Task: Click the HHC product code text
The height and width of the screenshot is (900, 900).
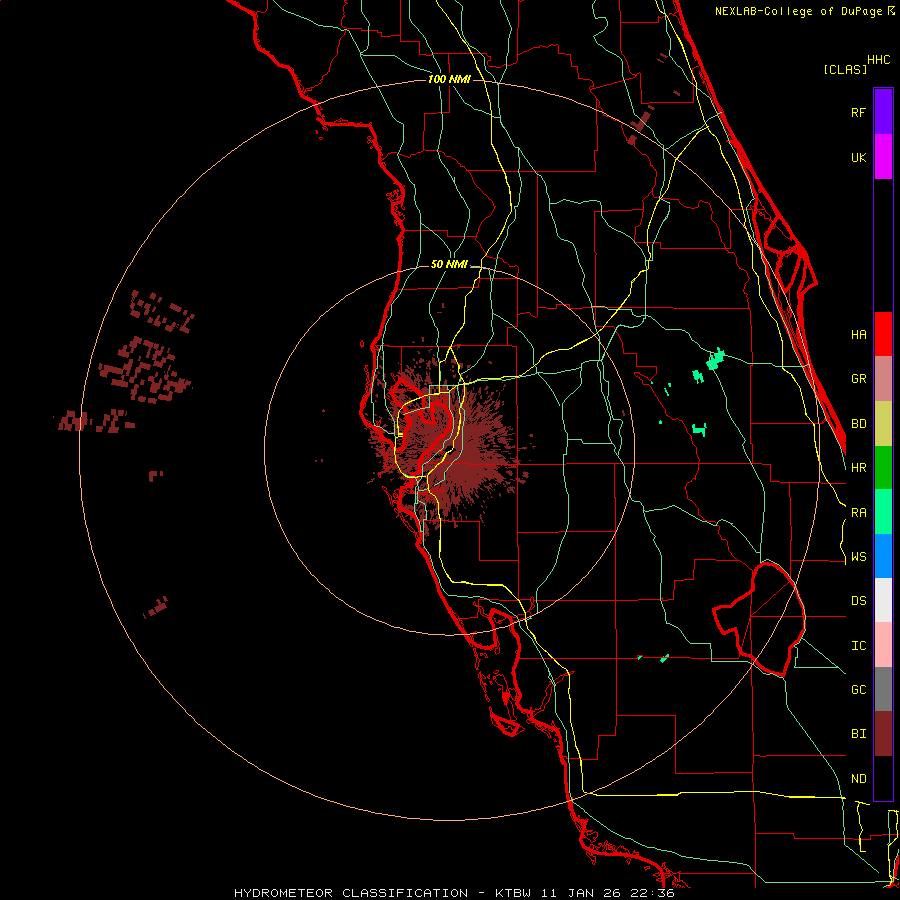Action: pos(879,60)
